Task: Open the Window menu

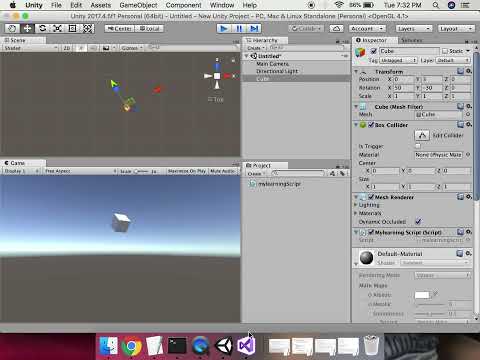Action: point(222,5)
